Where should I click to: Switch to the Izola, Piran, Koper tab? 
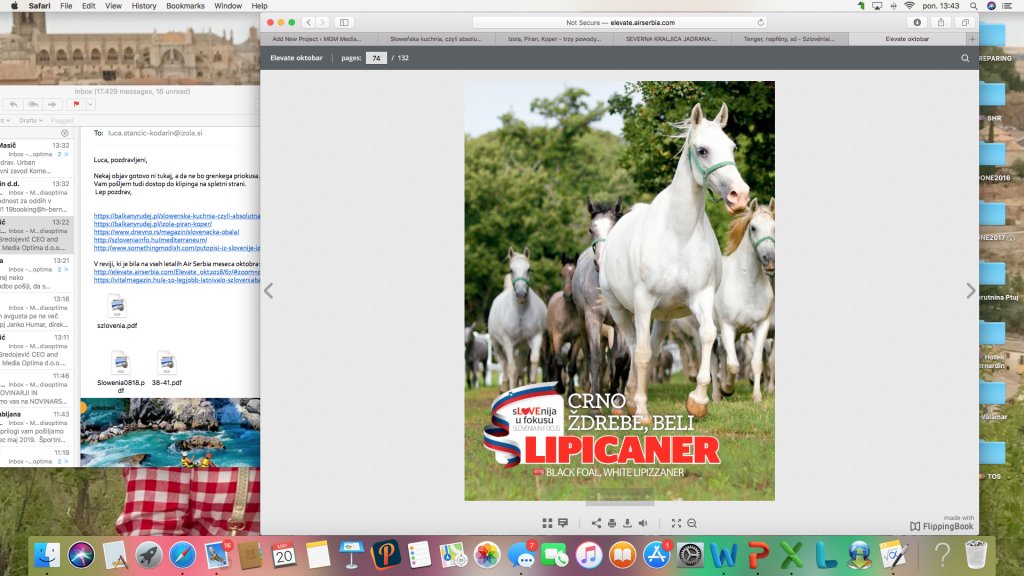pos(554,39)
